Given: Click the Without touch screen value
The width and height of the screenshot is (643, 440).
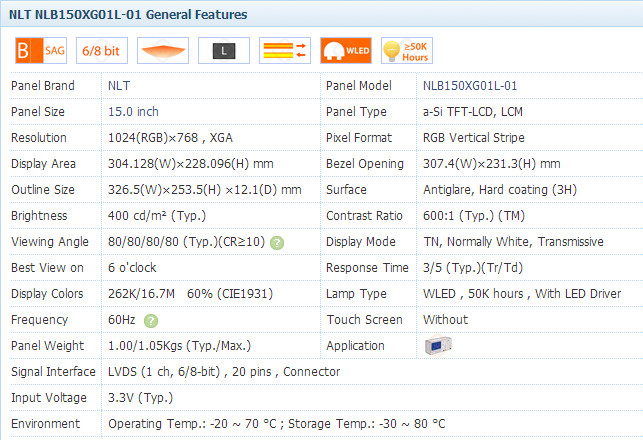Looking at the screenshot, I should point(445,320).
